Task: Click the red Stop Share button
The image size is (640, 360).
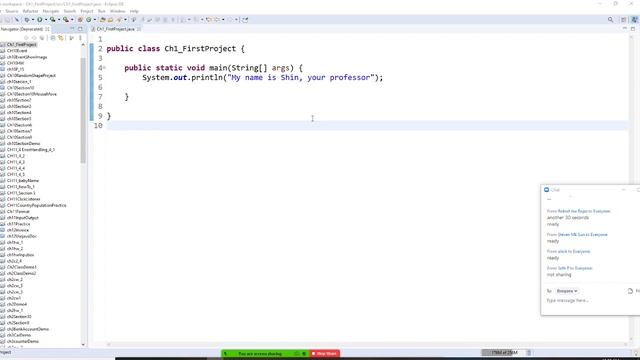Action: (324, 353)
